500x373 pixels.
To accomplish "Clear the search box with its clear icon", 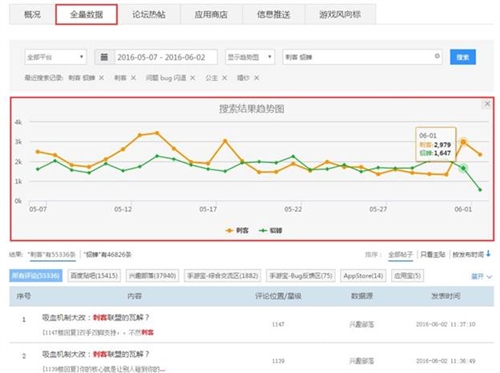I will [x=437, y=56].
